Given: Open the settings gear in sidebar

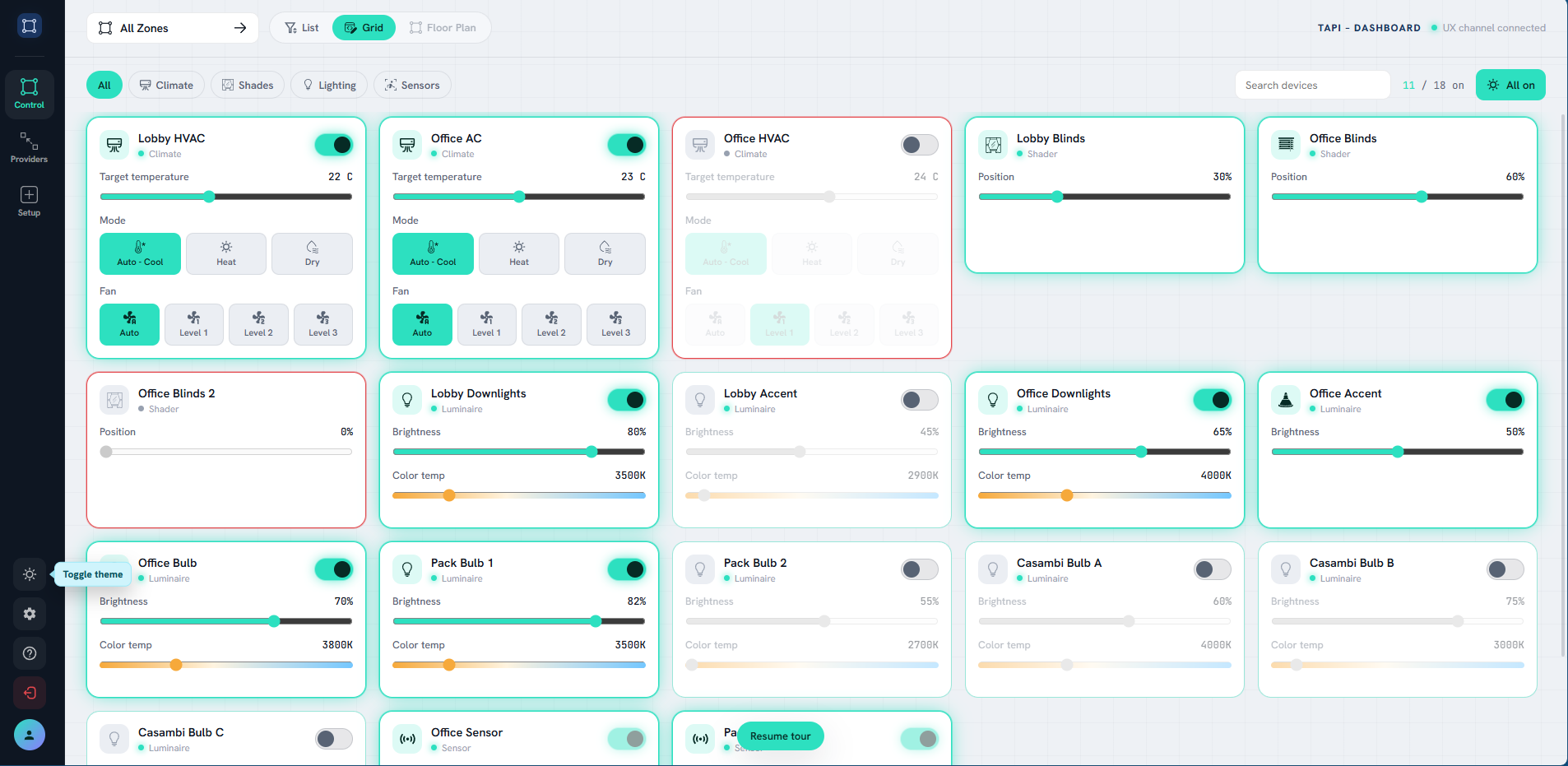Looking at the screenshot, I should pyautogui.click(x=30, y=614).
